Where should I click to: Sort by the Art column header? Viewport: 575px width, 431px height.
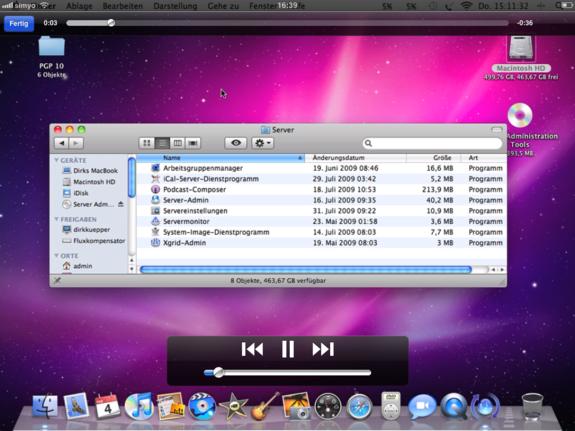tap(484, 158)
